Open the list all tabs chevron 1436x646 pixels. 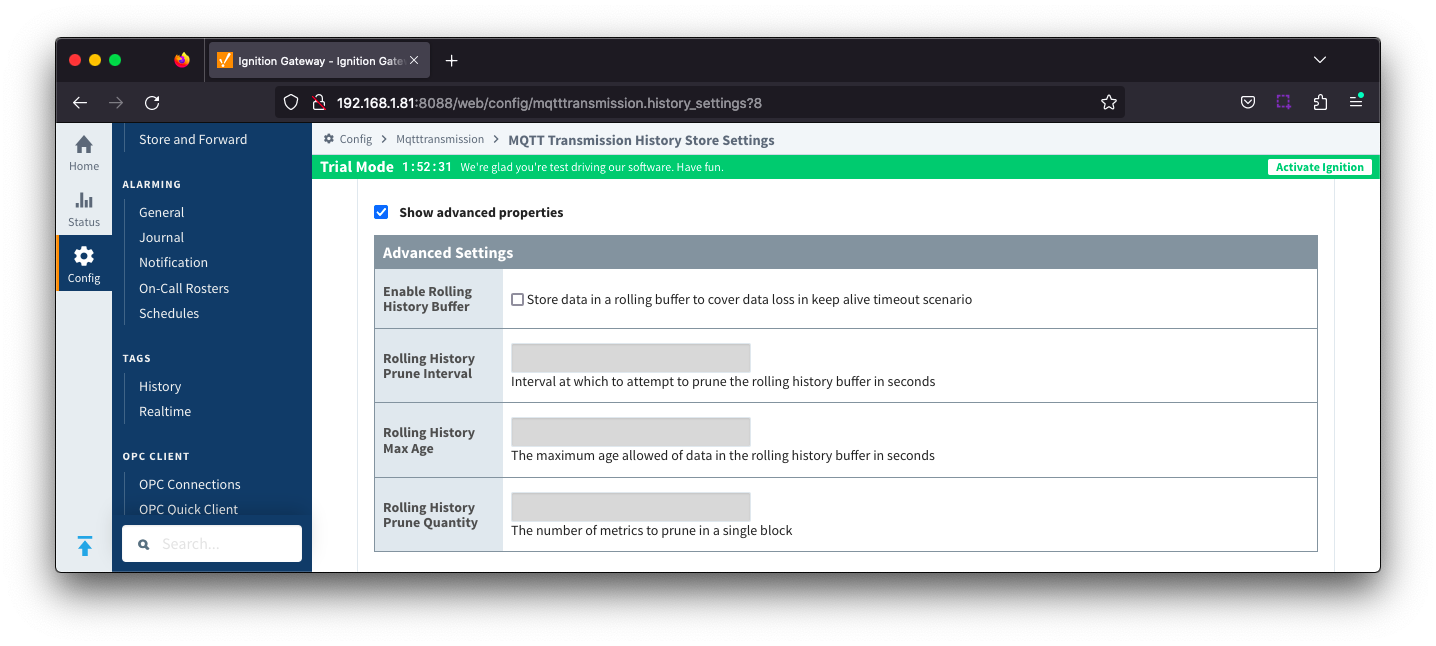pos(1319,60)
